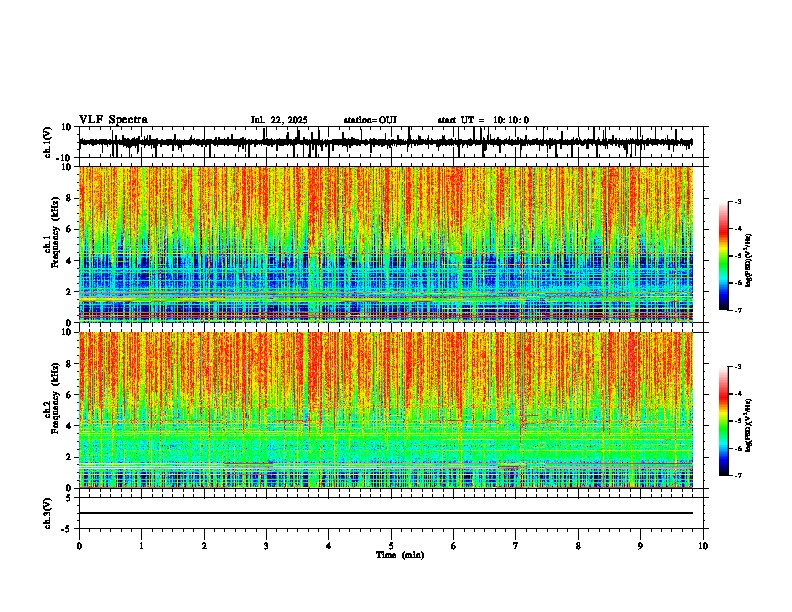
Task: Click time axis tick label "1"
Action: coord(141,546)
